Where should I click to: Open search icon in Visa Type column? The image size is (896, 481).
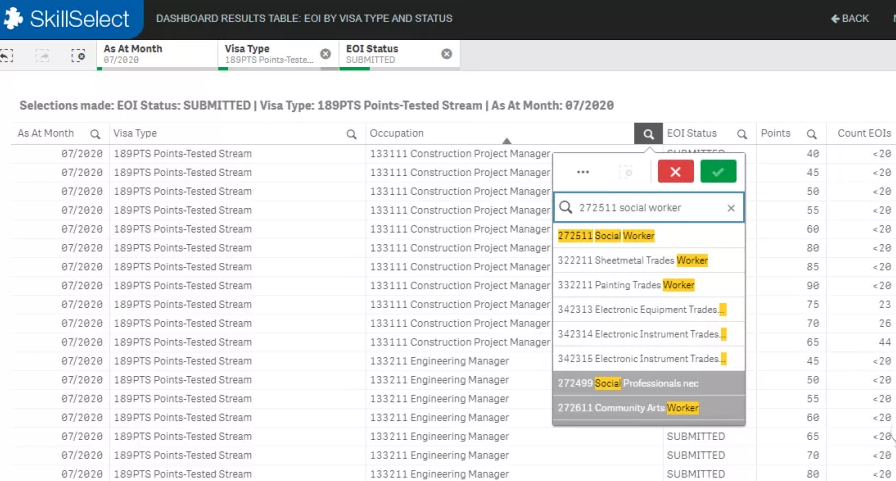[x=352, y=134]
